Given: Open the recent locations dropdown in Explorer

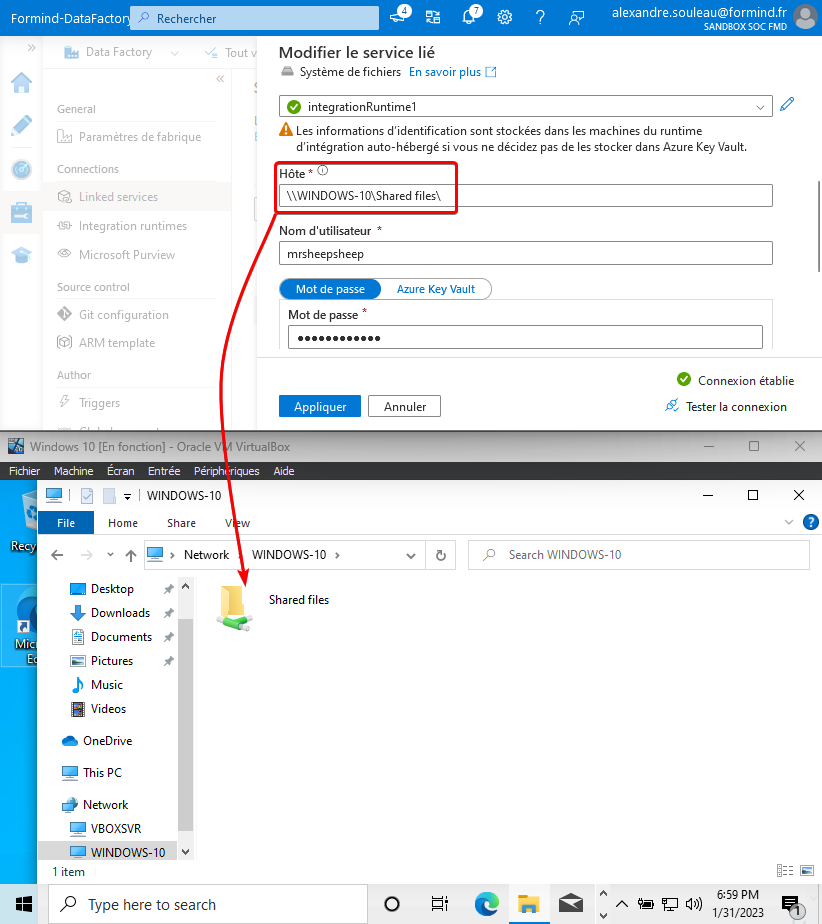Looking at the screenshot, I should (110, 555).
